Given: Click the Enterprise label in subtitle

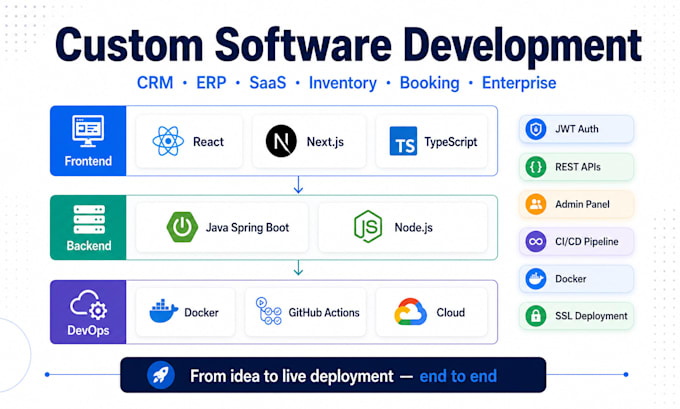Looking at the screenshot, I should coord(519,83).
